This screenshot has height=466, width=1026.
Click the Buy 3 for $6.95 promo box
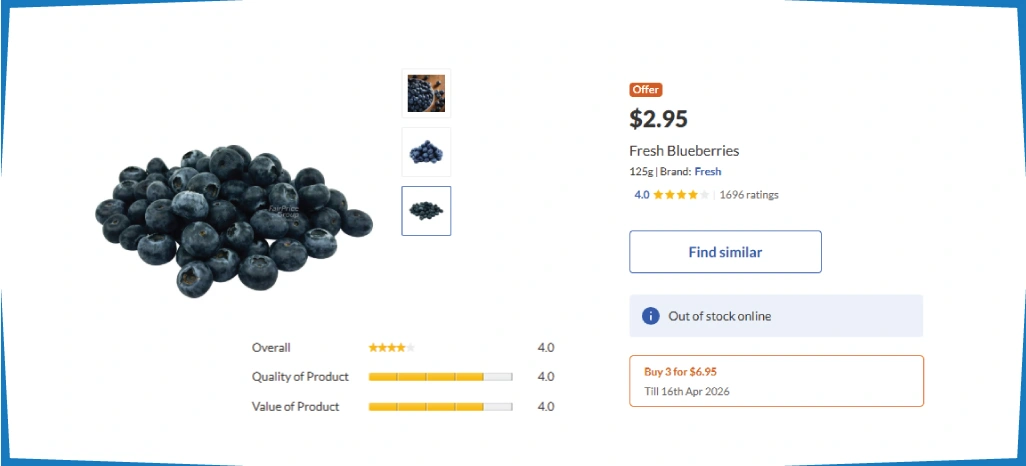776,381
